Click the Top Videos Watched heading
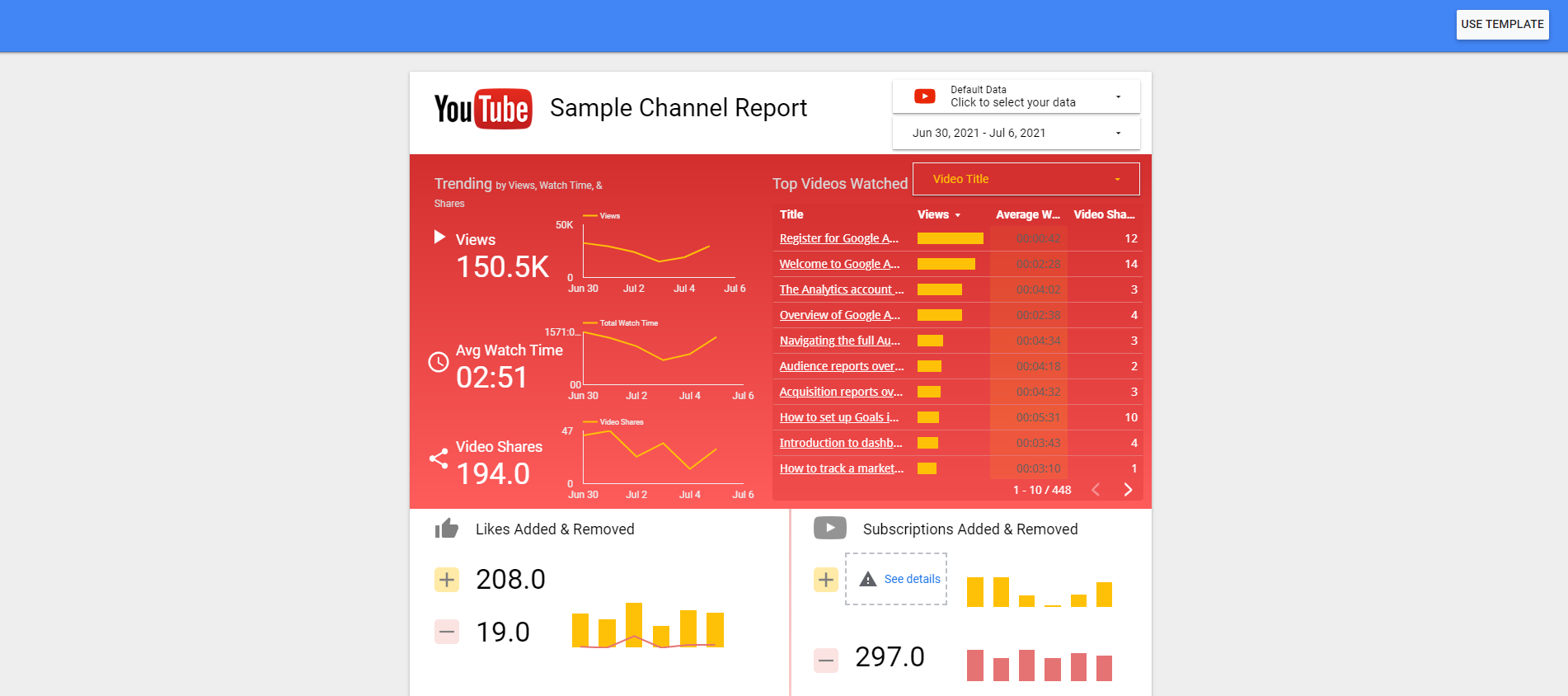The width and height of the screenshot is (1568, 696). click(x=840, y=184)
